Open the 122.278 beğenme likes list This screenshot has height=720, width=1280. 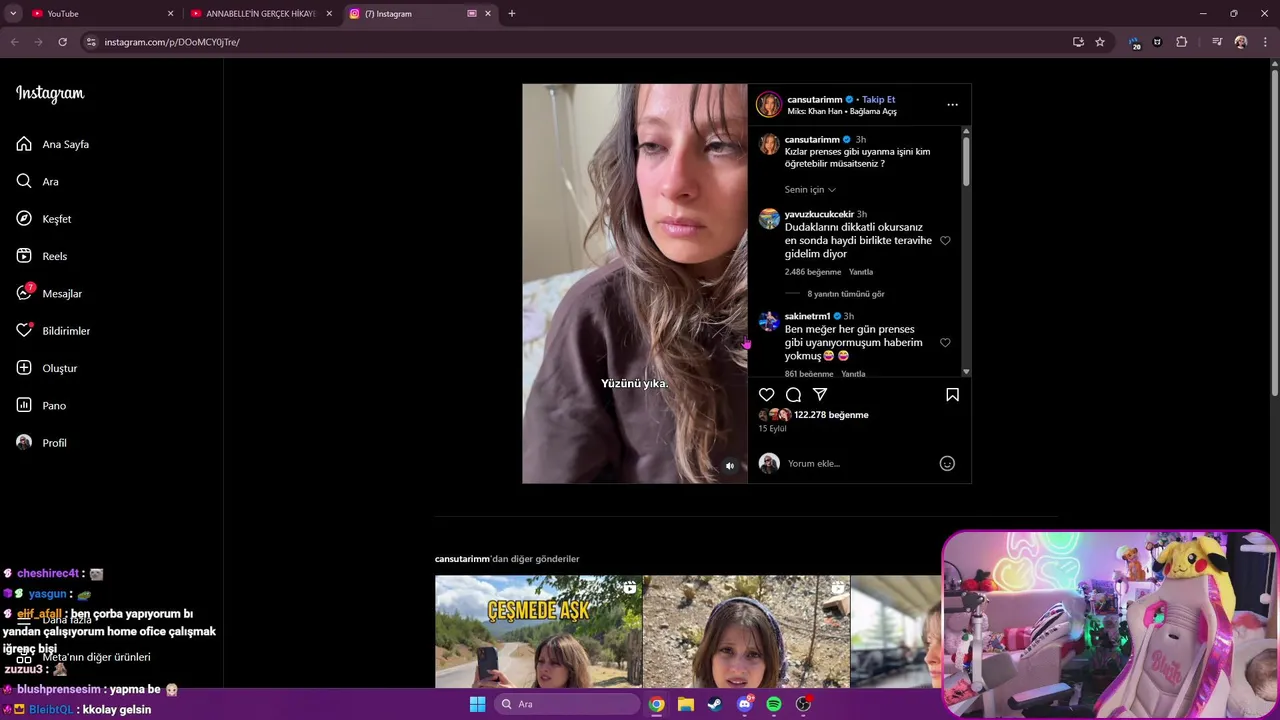pyautogui.click(x=831, y=415)
